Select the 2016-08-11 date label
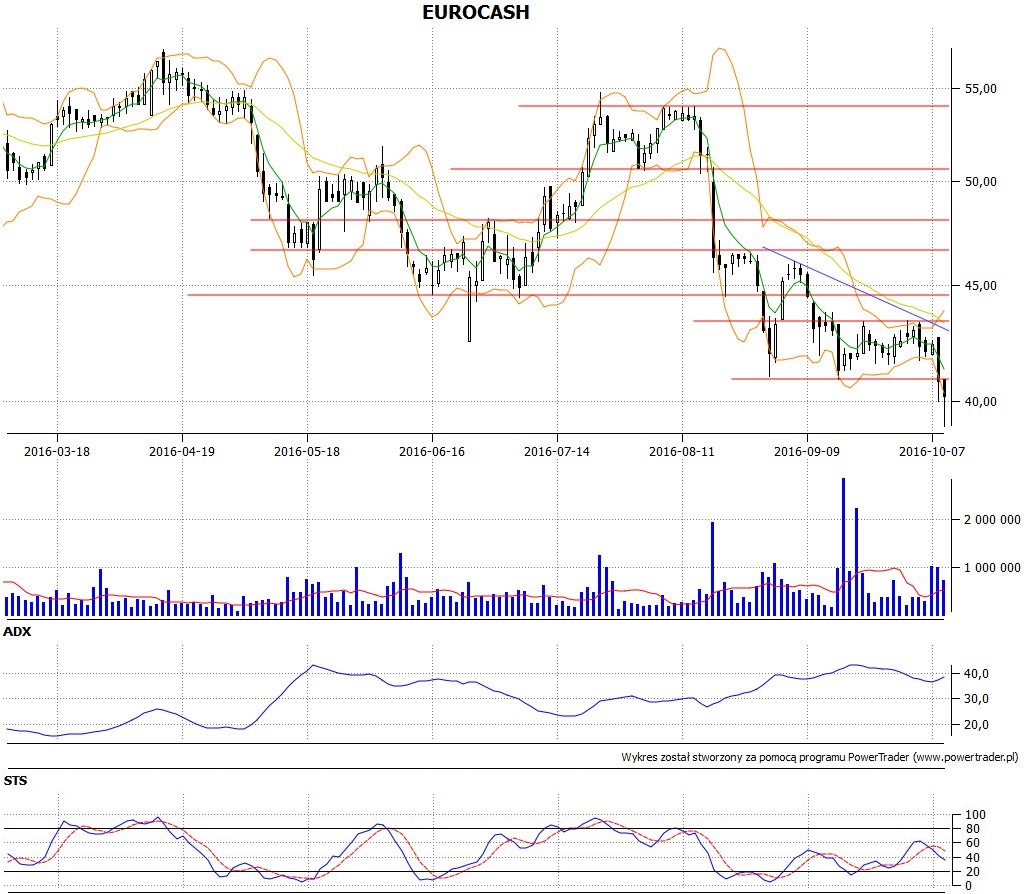Image resolution: width=1024 pixels, height=894 pixels. [682, 451]
